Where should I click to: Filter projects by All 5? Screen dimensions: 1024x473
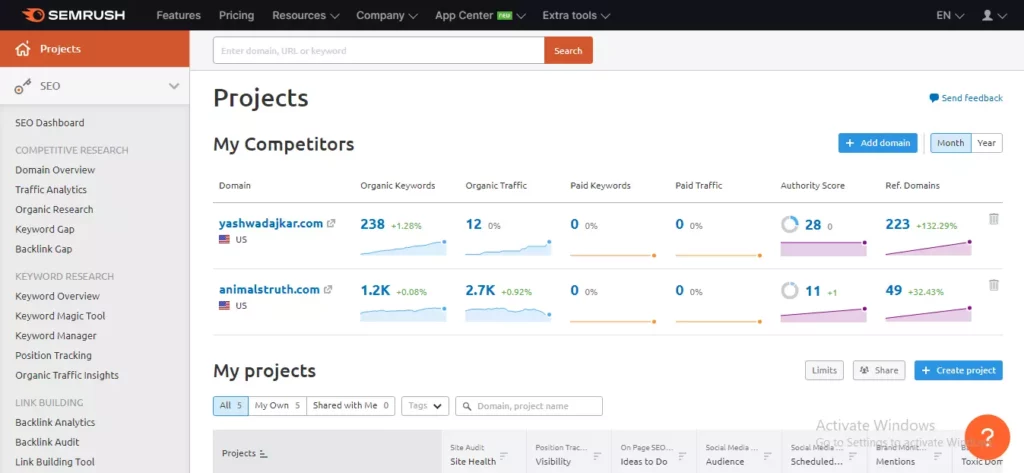pos(231,406)
